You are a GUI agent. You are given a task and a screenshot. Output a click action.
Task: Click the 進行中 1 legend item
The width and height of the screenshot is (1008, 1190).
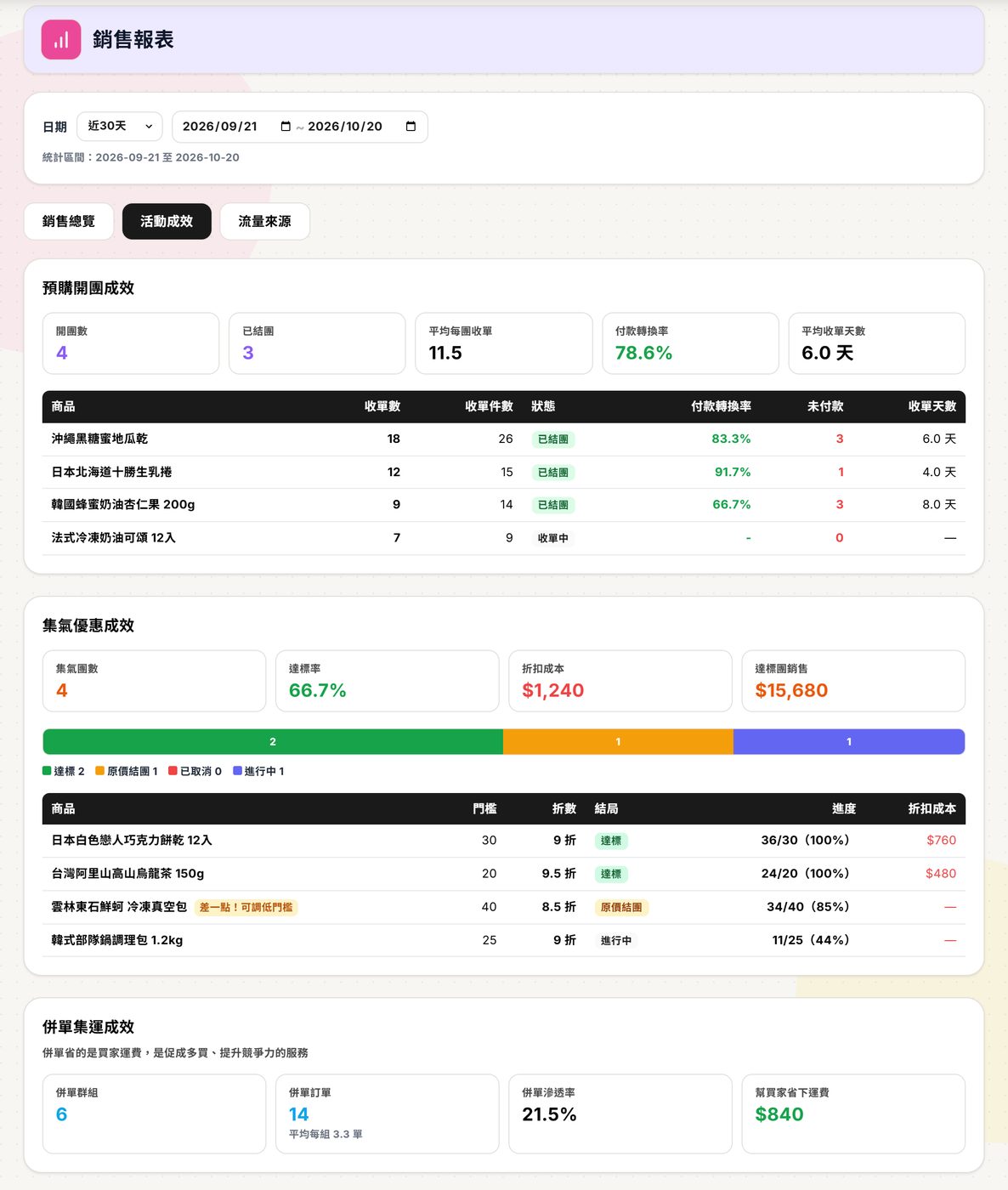258,771
